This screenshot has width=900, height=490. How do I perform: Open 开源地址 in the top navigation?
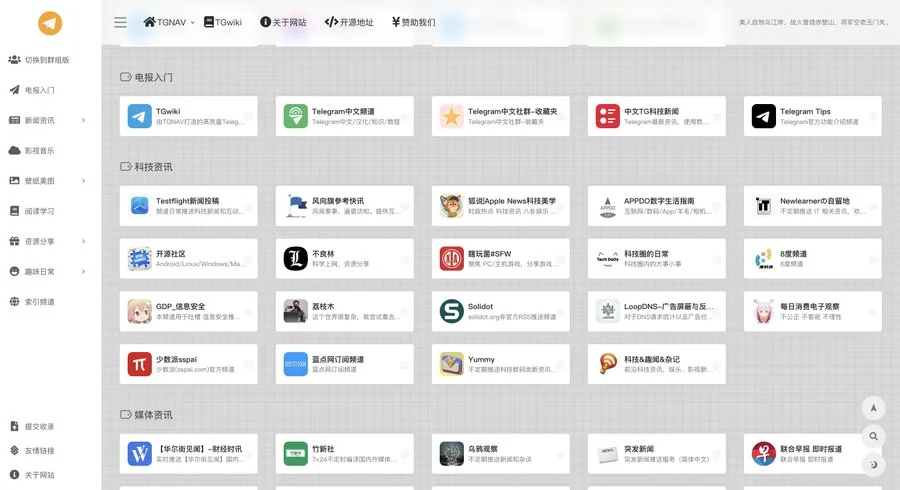pos(349,22)
